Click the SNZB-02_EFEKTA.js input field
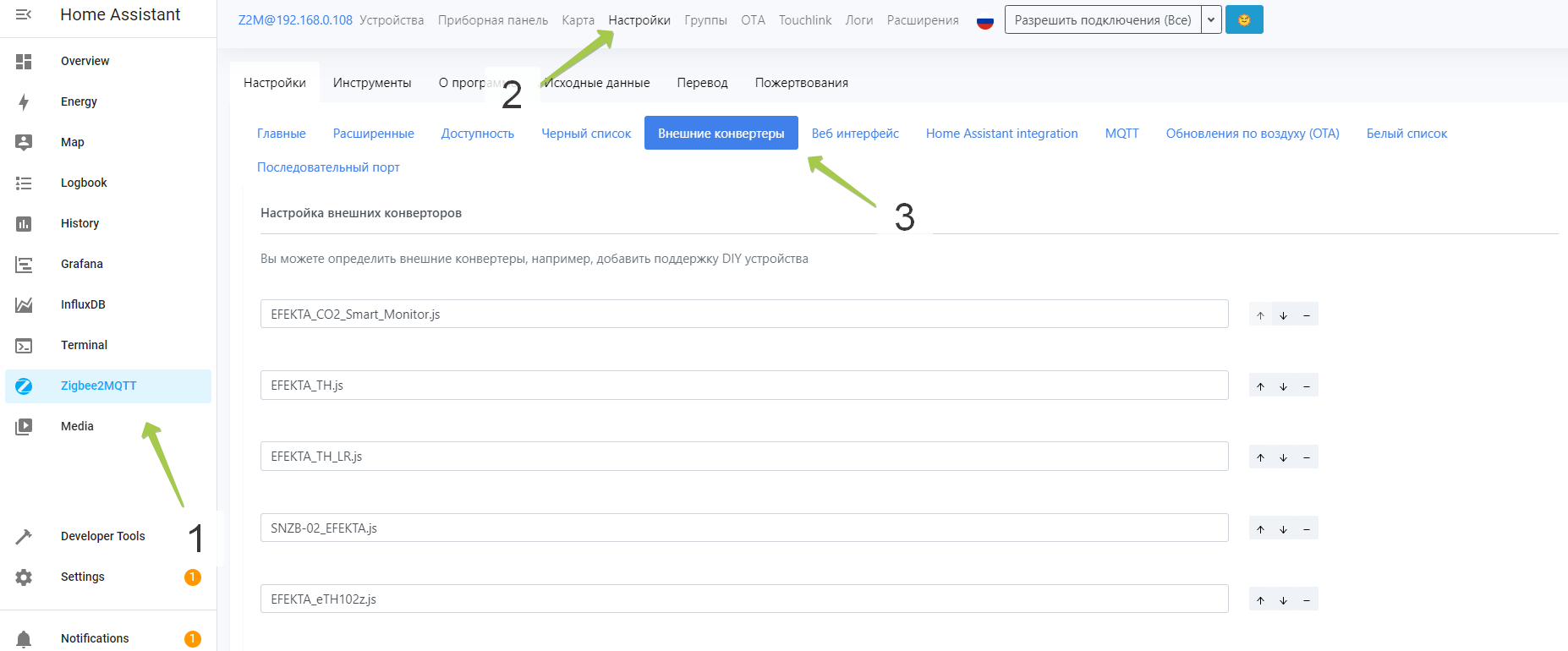 coord(744,528)
